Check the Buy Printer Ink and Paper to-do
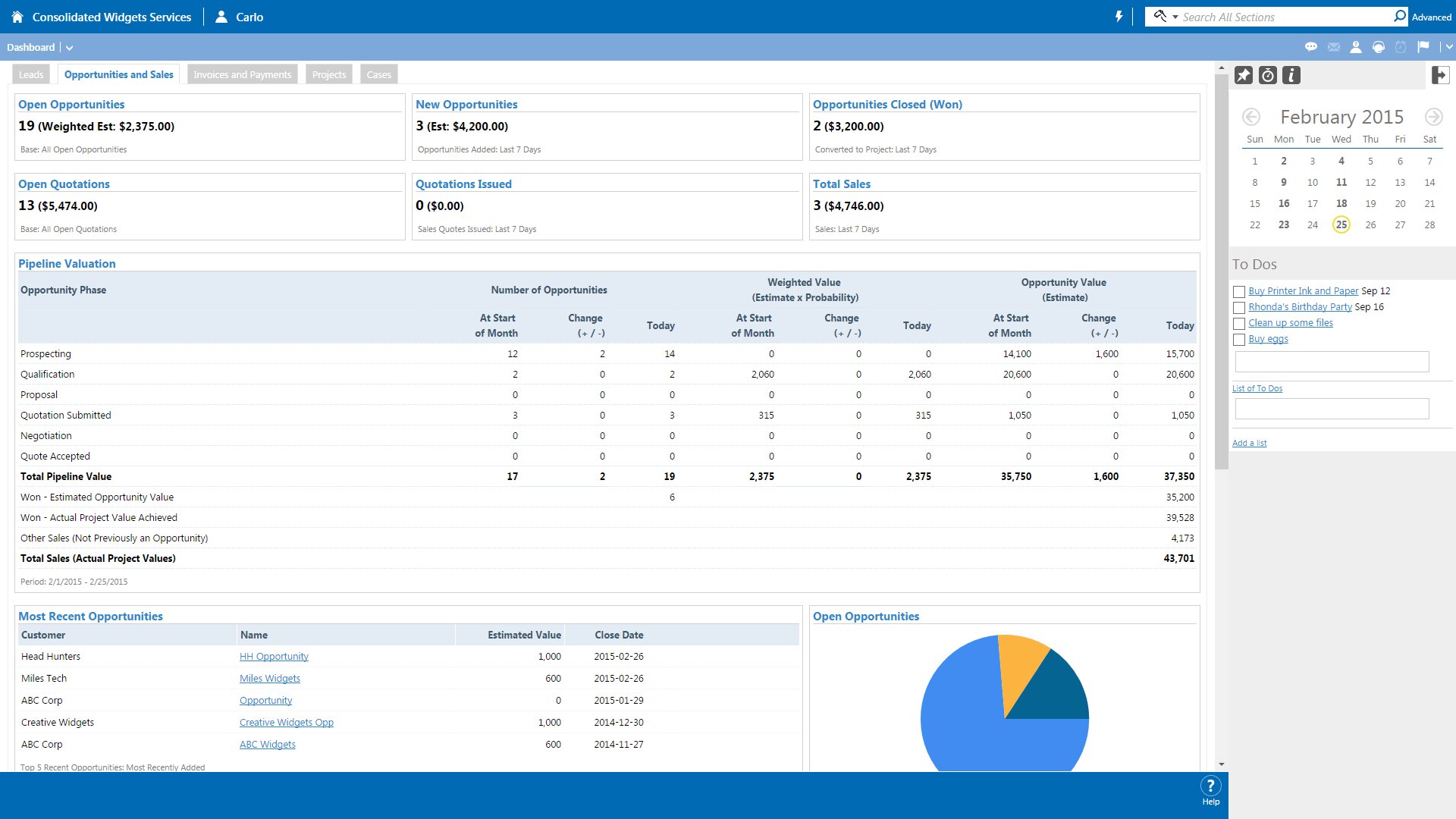The height and width of the screenshot is (819, 1456). coord(1239,292)
